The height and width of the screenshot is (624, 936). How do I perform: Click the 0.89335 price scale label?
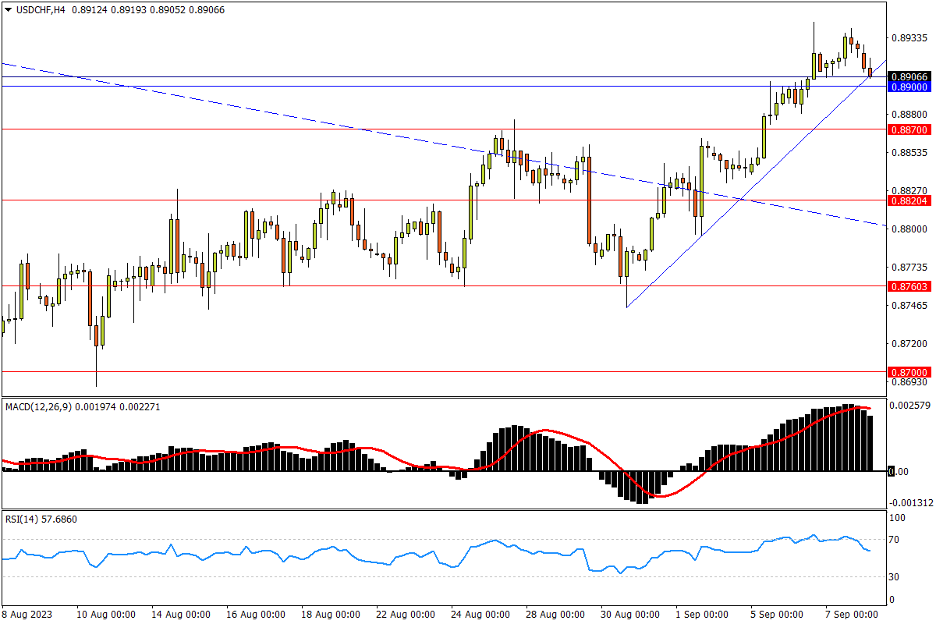(910, 38)
